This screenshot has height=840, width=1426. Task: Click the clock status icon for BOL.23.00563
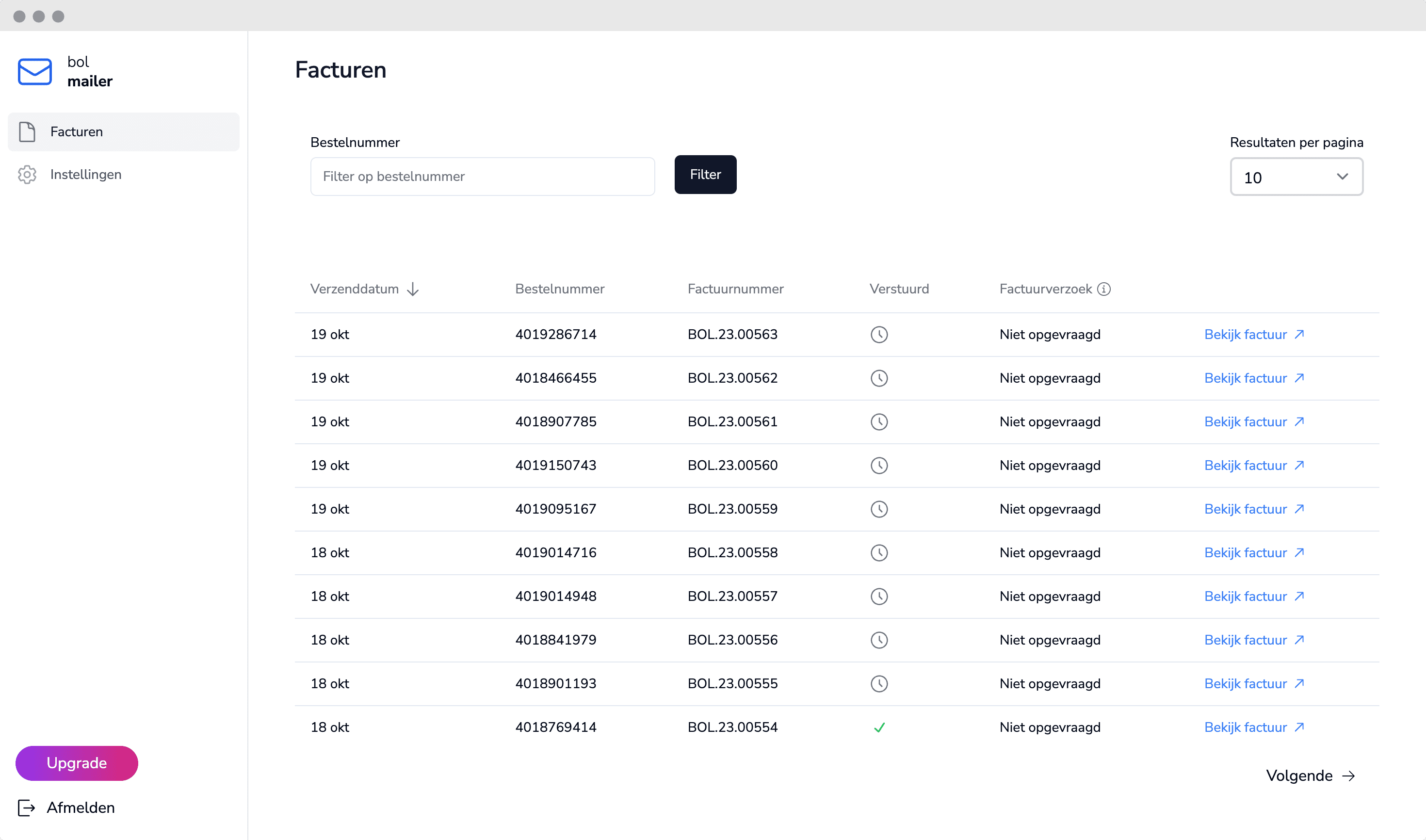[878, 335]
